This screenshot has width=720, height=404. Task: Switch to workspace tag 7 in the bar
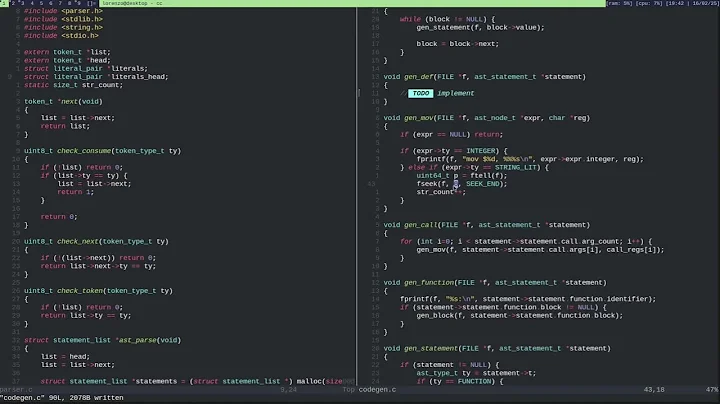60,3
